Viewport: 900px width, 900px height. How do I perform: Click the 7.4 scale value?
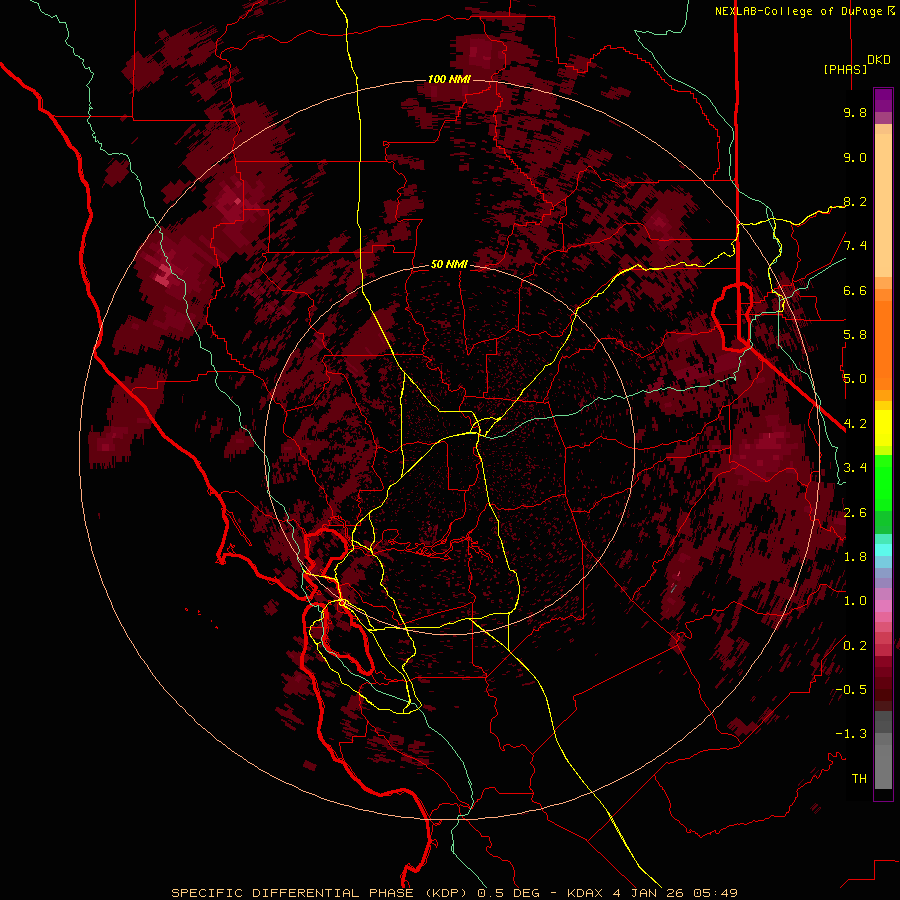pos(855,246)
